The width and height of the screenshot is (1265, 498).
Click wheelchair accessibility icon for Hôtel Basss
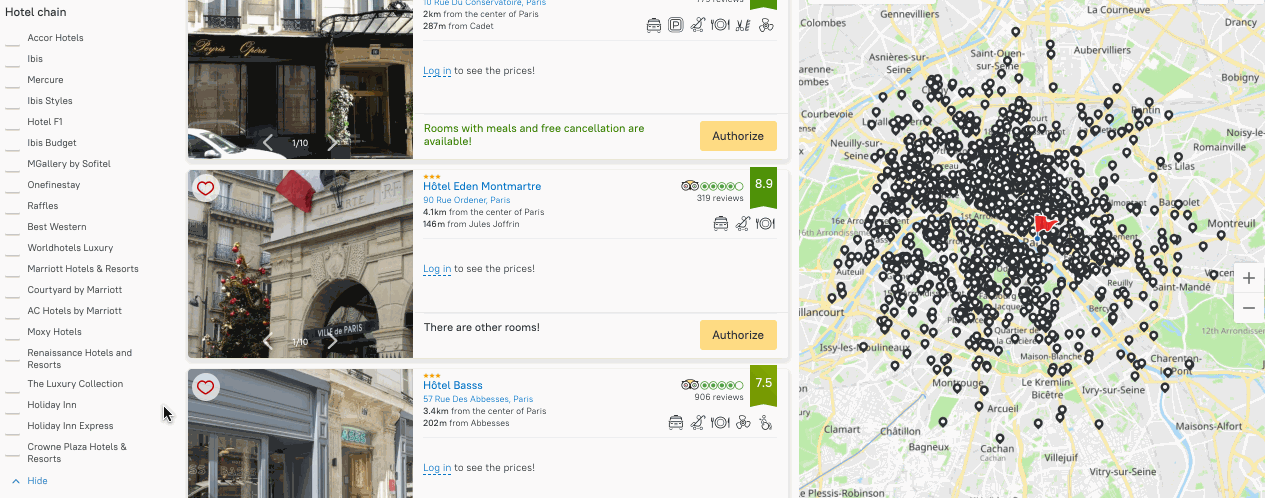click(x=766, y=423)
